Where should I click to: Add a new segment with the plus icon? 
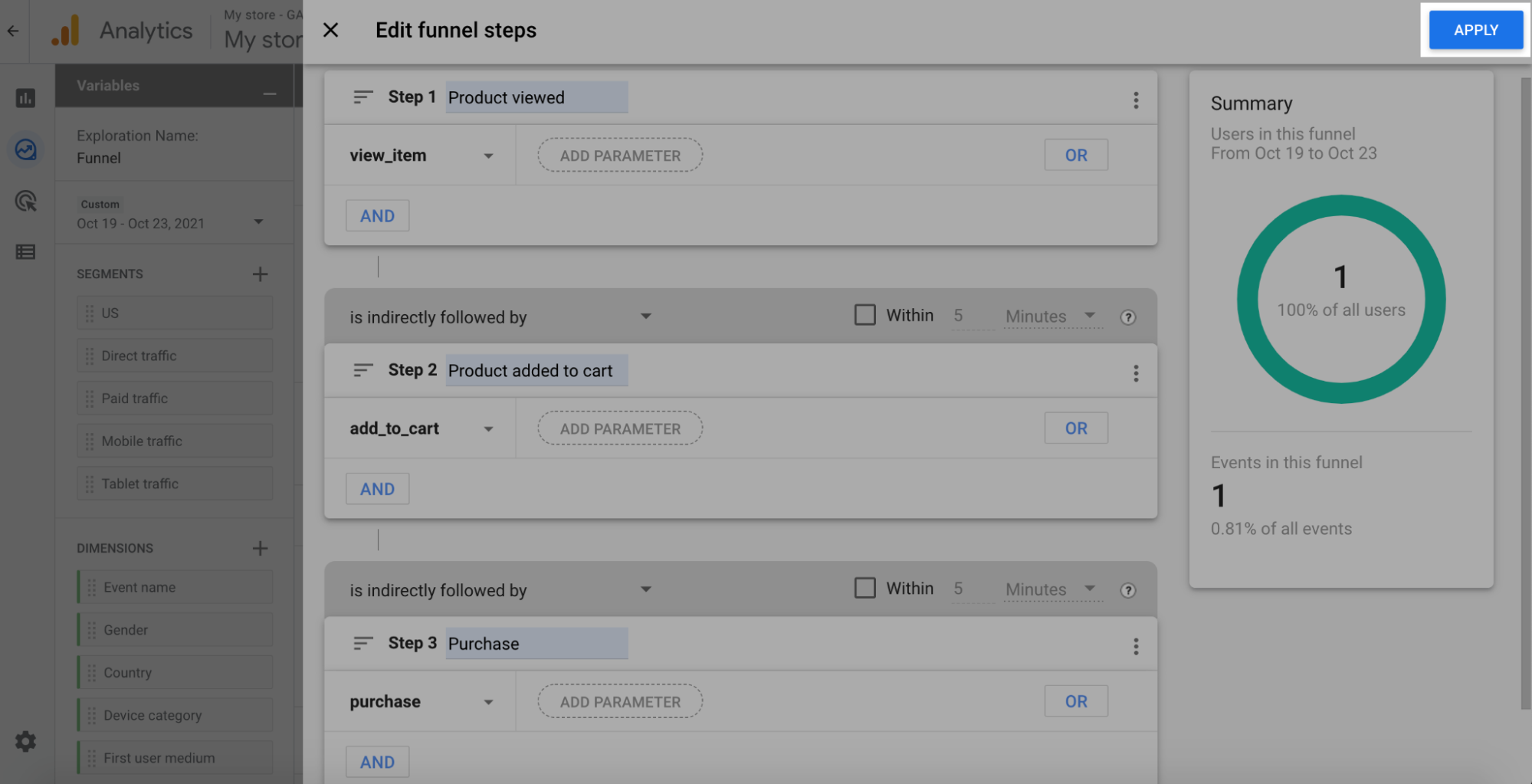[x=261, y=273]
